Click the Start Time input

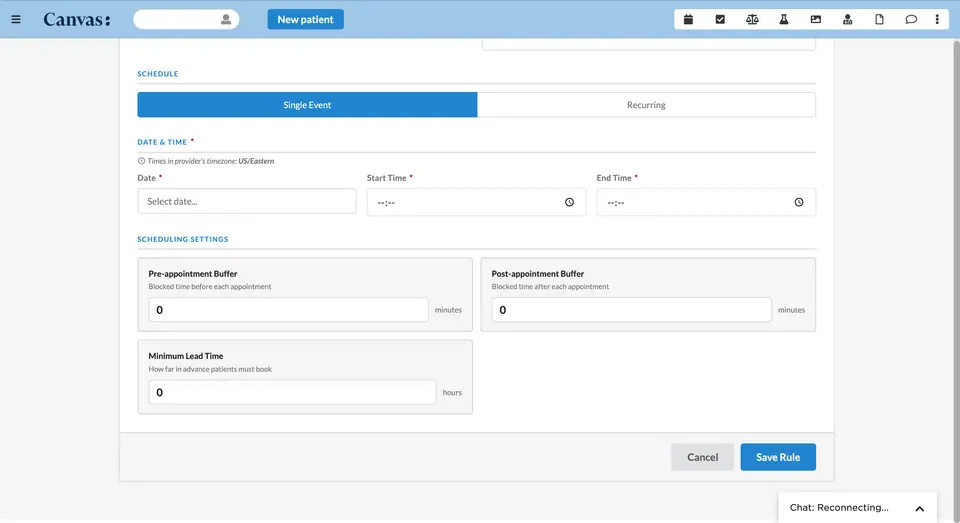[x=476, y=202]
